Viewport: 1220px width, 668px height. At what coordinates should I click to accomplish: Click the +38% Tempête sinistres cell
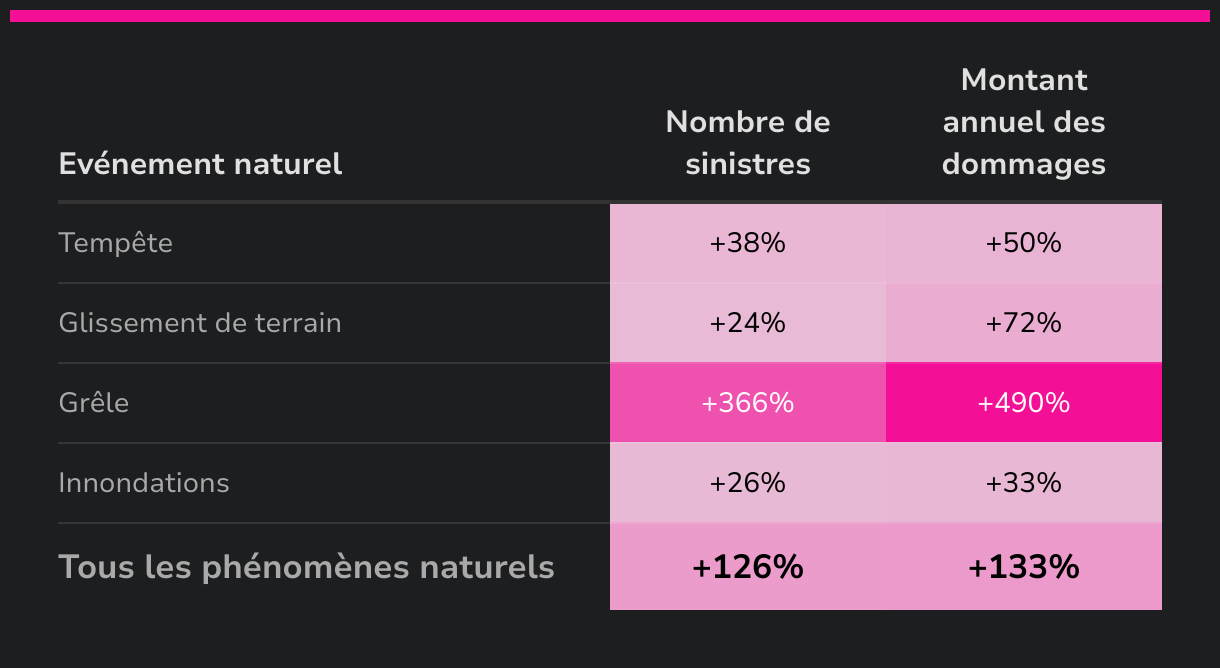[x=747, y=243]
